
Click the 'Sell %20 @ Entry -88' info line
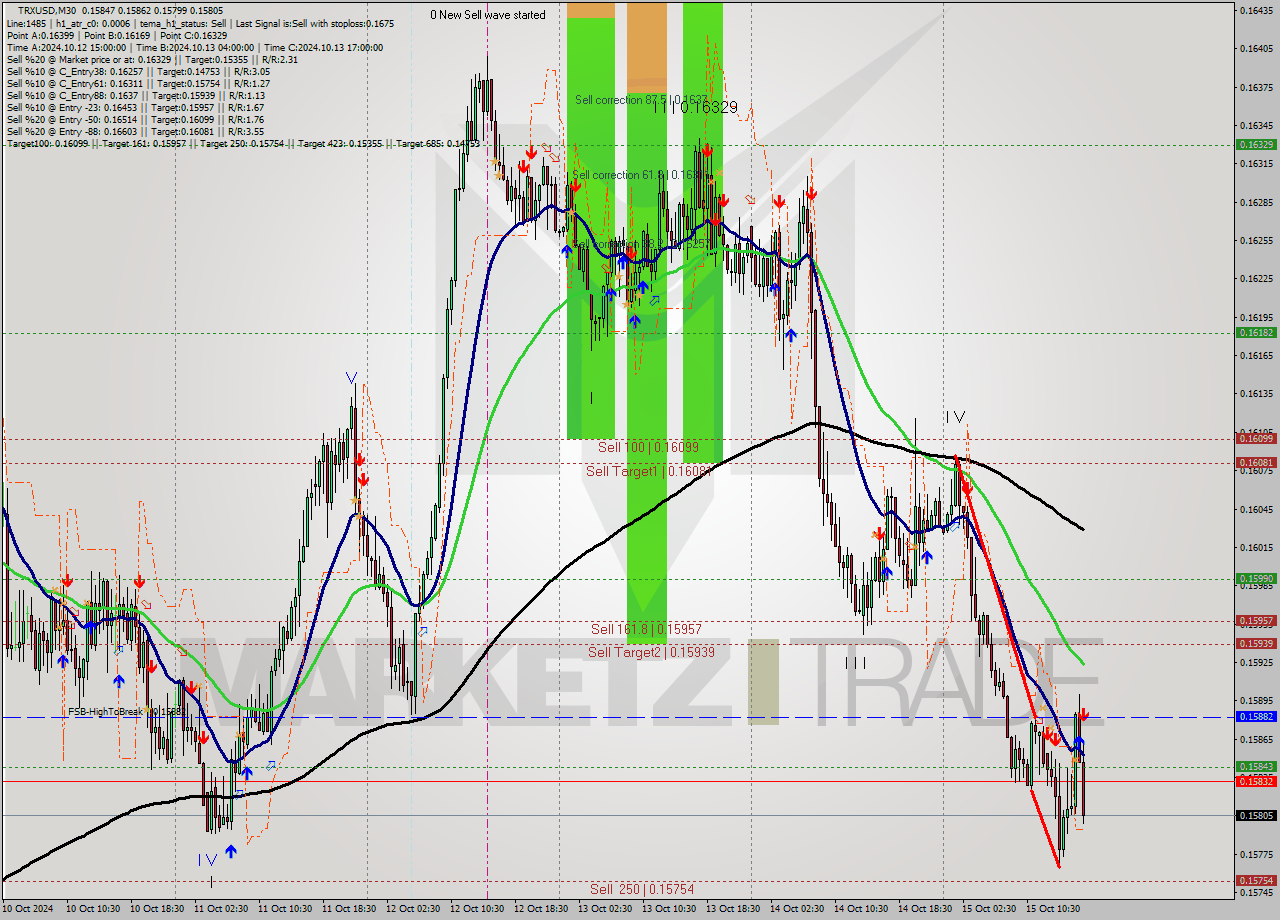pyautogui.click(x=135, y=131)
